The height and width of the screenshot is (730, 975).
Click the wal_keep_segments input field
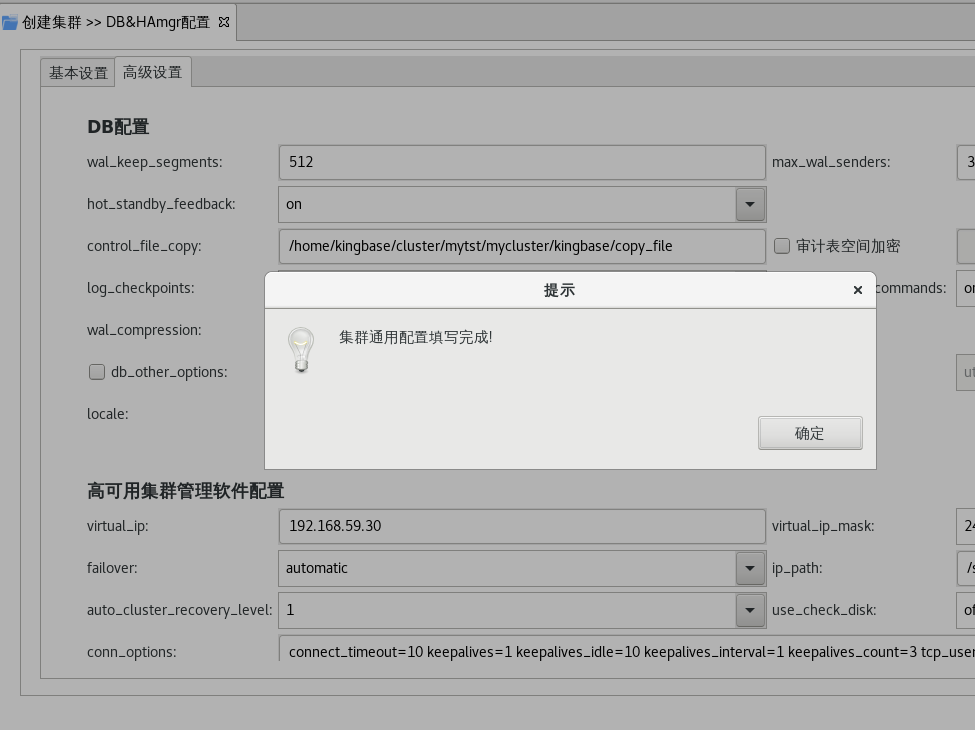[521, 162]
